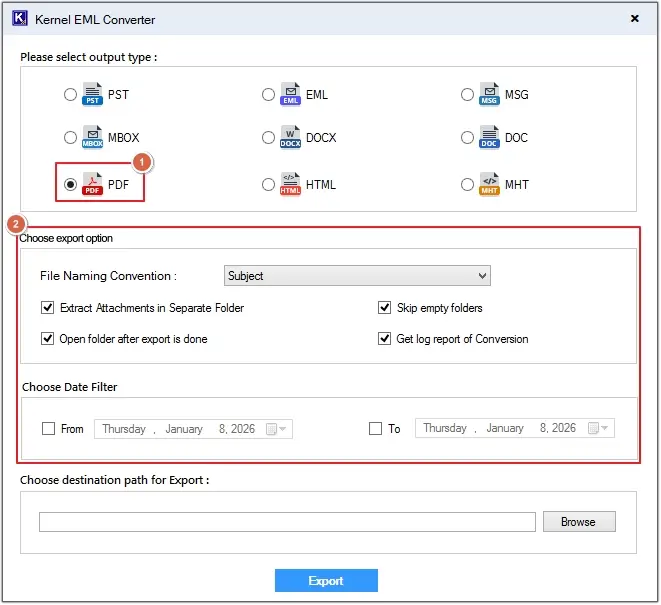Viewport: 661px width, 605px height.
Task: Click the 'Kernel EML Converter' window title
Action: point(95,20)
